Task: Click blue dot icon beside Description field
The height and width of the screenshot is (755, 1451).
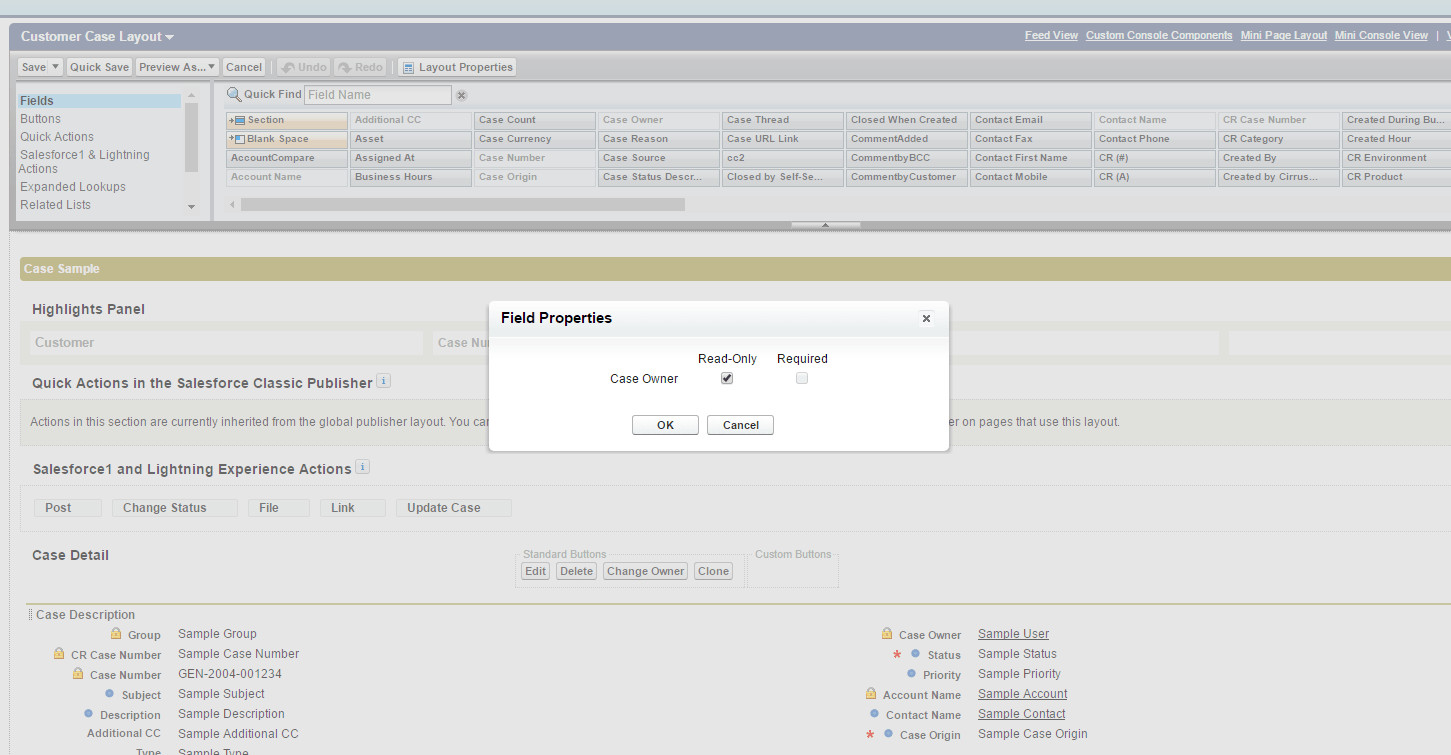Action: point(88,713)
